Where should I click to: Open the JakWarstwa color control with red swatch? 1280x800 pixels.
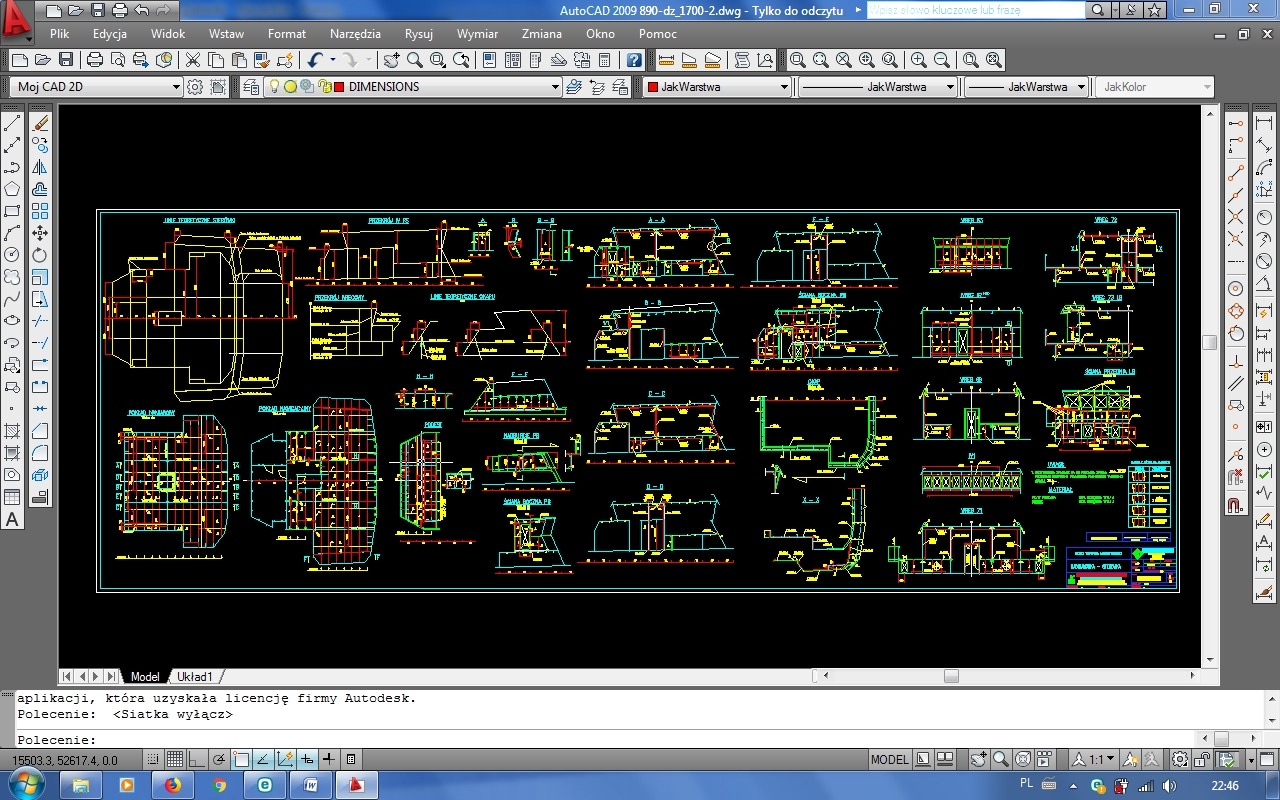pyautogui.click(x=717, y=87)
